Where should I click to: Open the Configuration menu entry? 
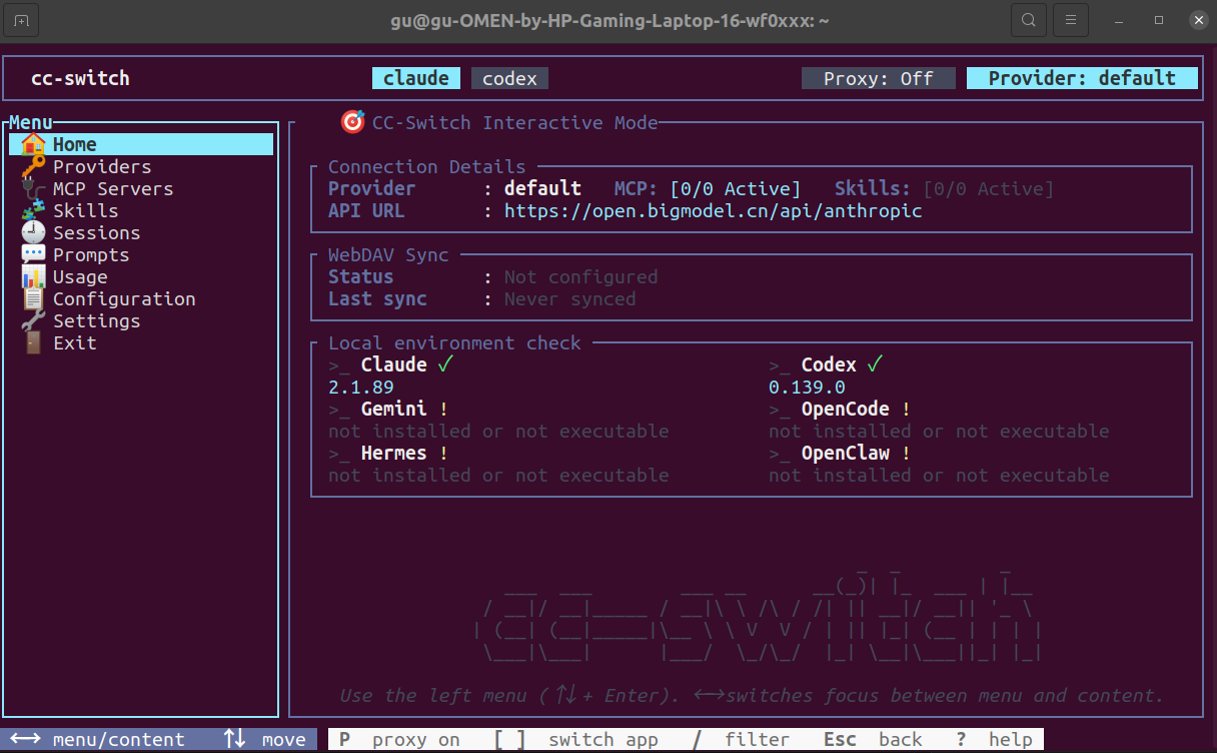click(141, 299)
